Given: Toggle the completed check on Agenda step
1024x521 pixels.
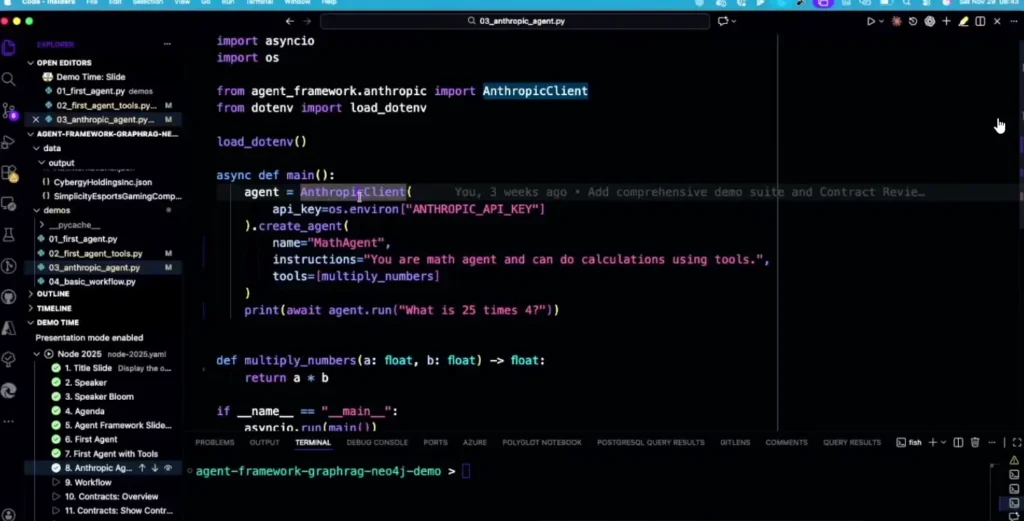Looking at the screenshot, I should pos(57,411).
